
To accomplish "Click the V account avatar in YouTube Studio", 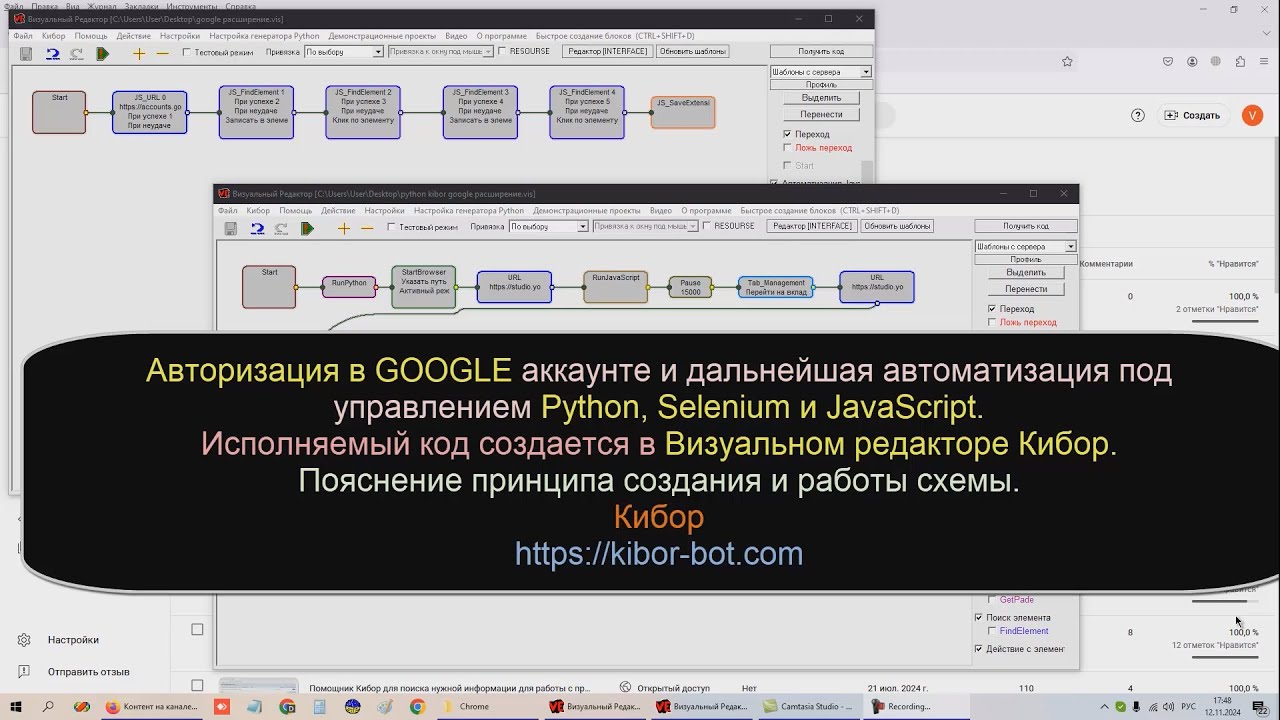I will (x=1252, y=115).
